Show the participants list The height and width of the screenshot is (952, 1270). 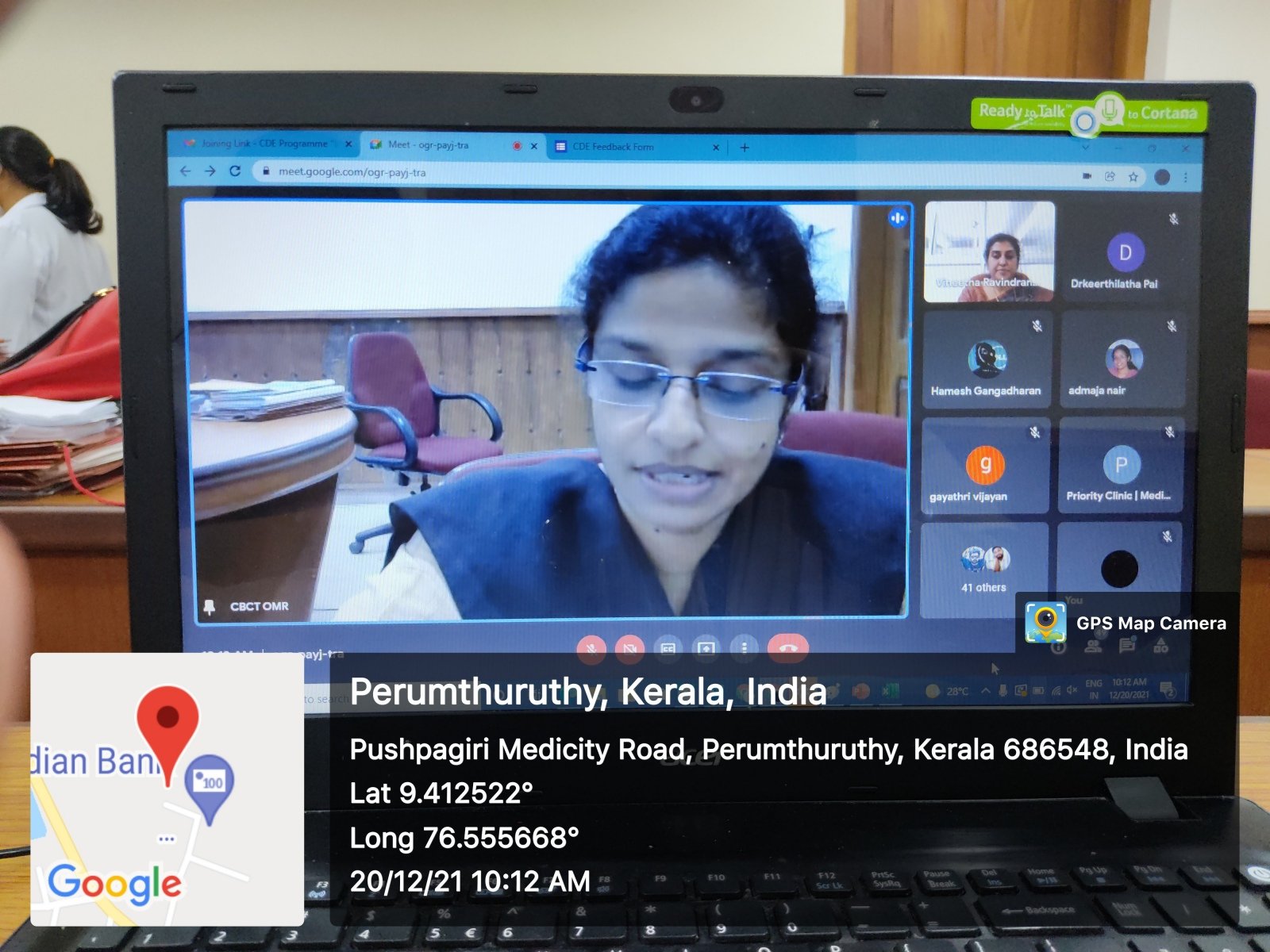pos(1093,646)
